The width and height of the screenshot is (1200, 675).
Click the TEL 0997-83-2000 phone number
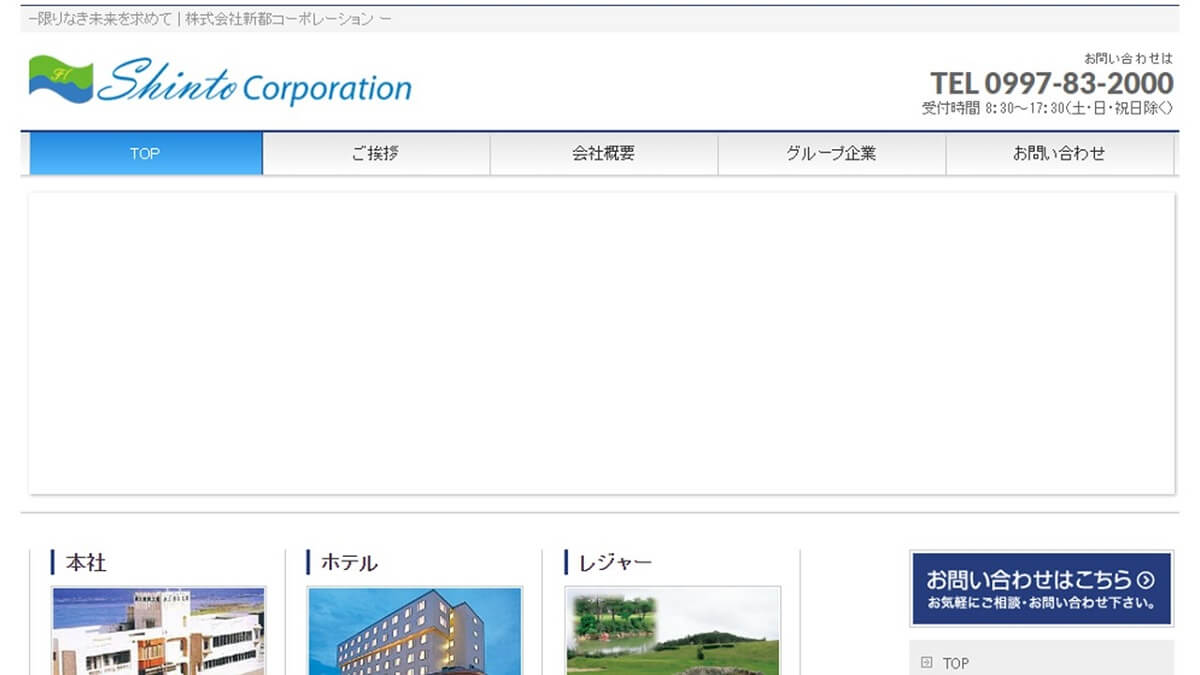pos(1051,83)
